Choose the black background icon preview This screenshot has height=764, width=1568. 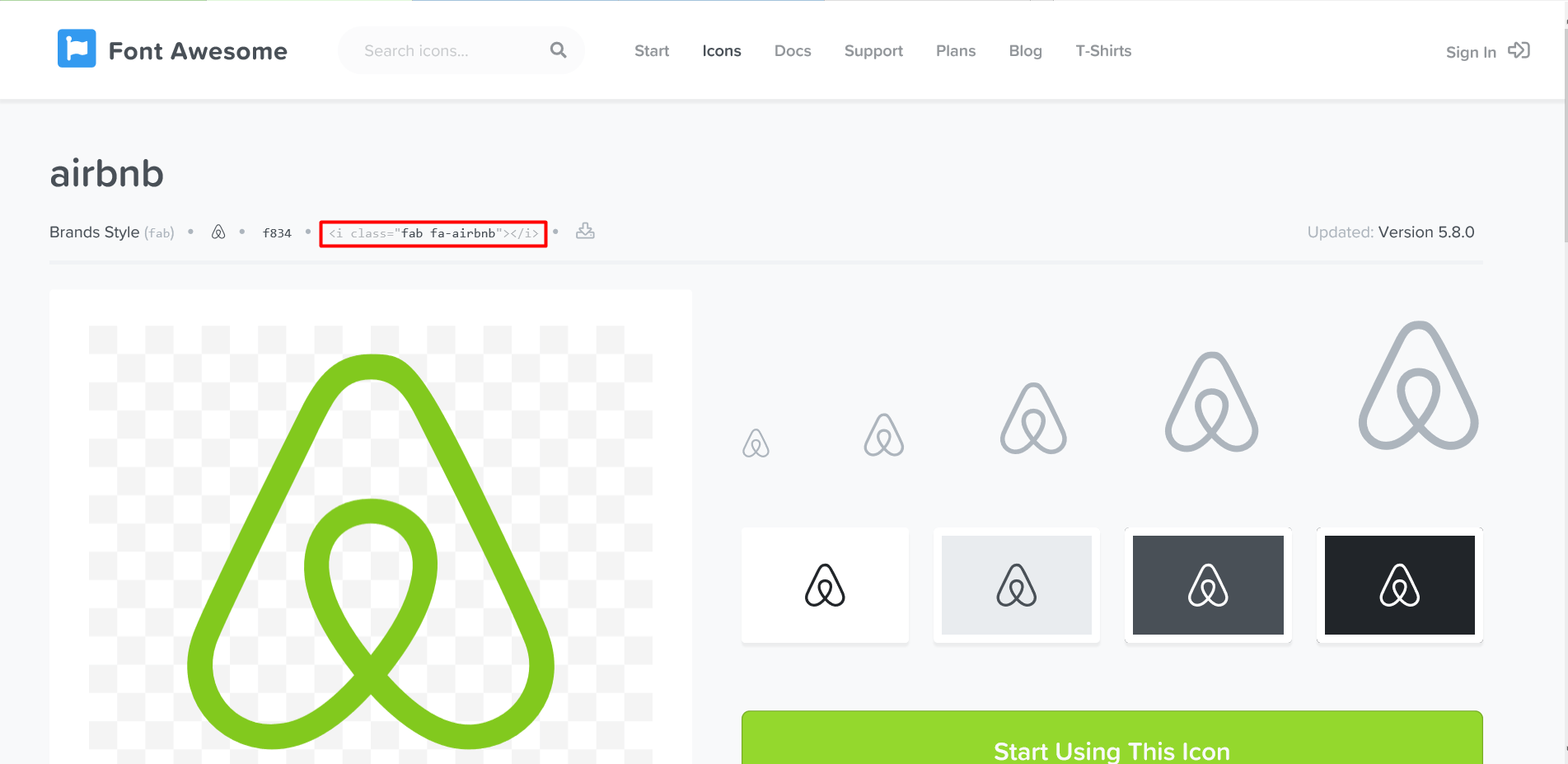1400,585
